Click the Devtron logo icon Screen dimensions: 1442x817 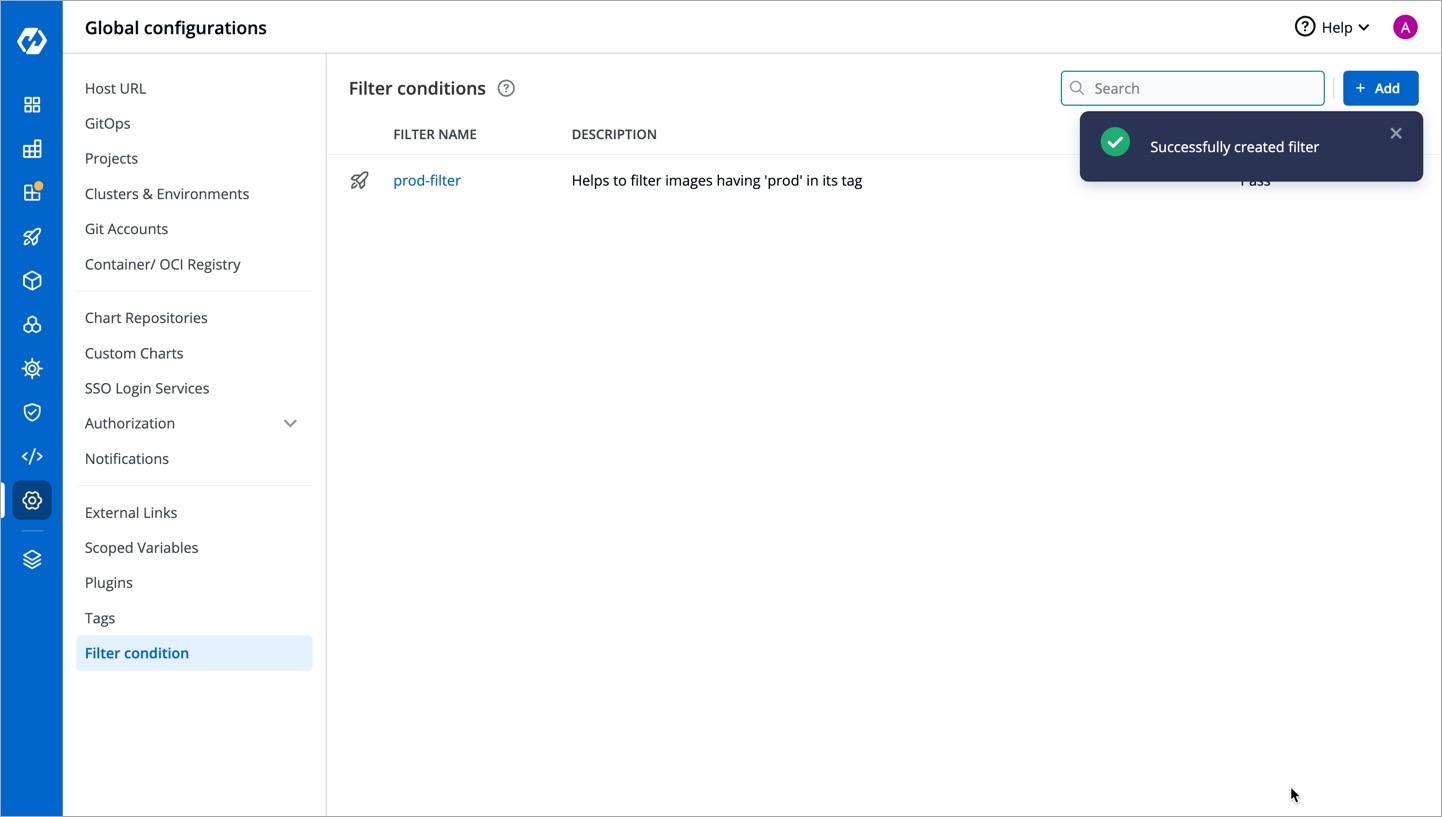point(32,41)
